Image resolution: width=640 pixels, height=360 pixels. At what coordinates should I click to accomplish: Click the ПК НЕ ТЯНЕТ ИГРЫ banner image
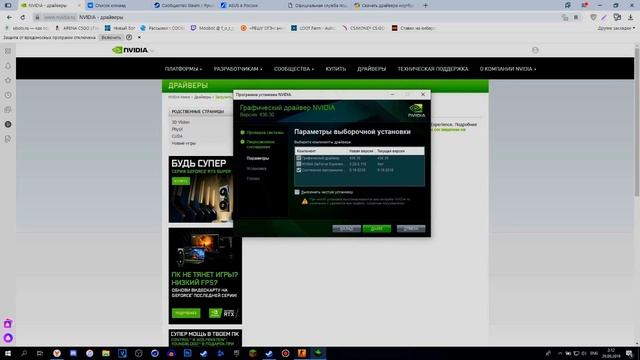[x=205, y=276]
